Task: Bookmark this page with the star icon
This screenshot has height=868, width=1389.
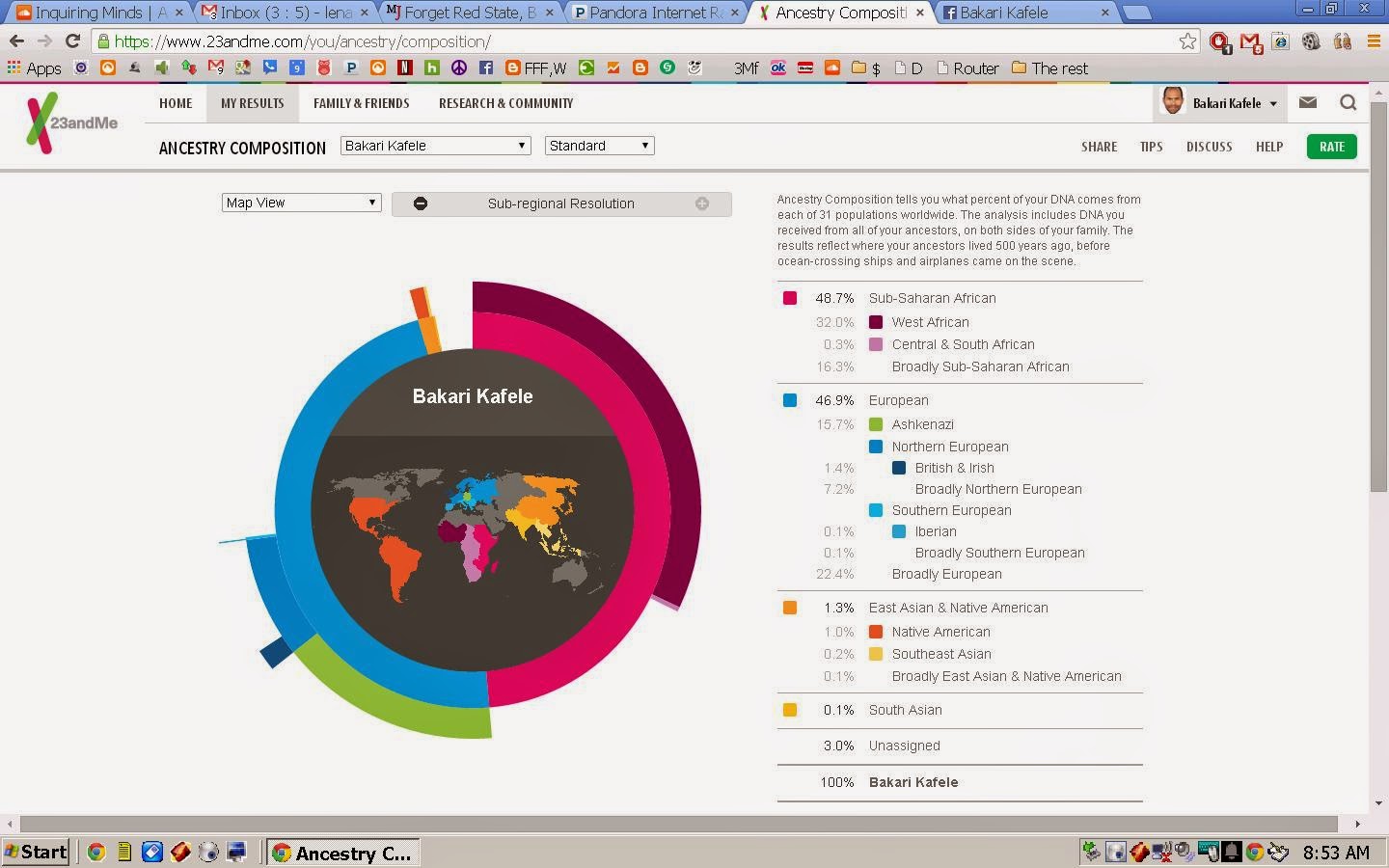Action: click(1187, 41)
